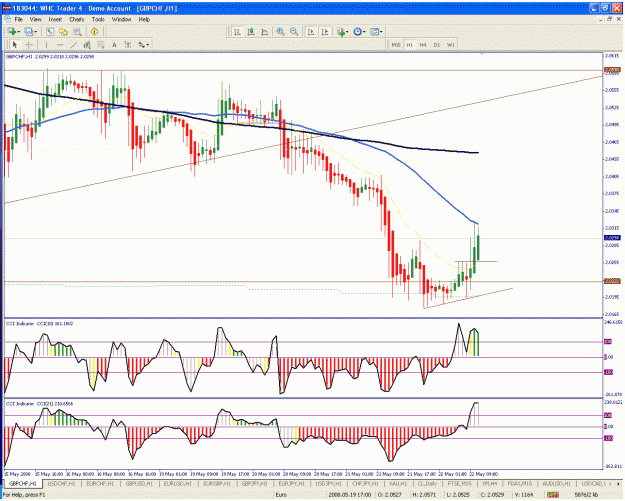The image size is (625, 501).
Task: Select the Fibonacci Retracement tool
Action: coord(100,45)
